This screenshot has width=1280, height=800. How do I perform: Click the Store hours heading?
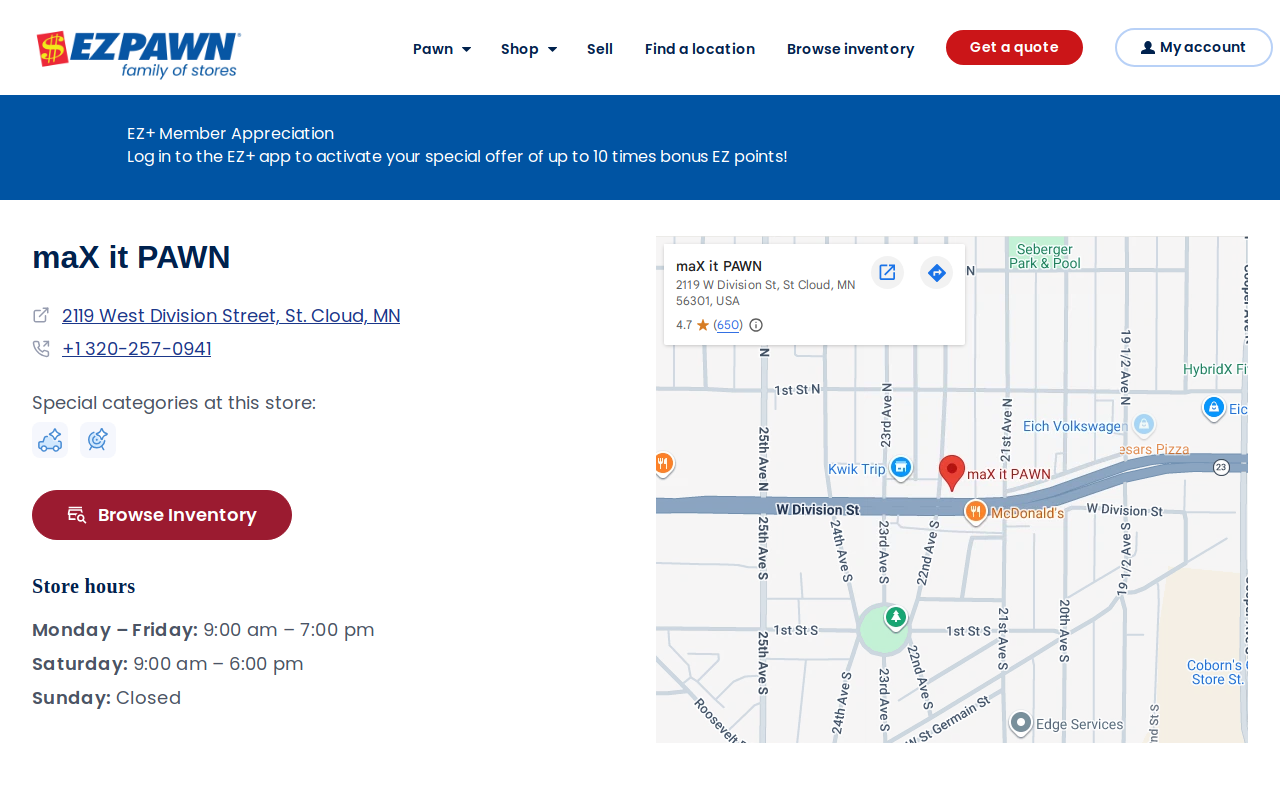point(84,586)
